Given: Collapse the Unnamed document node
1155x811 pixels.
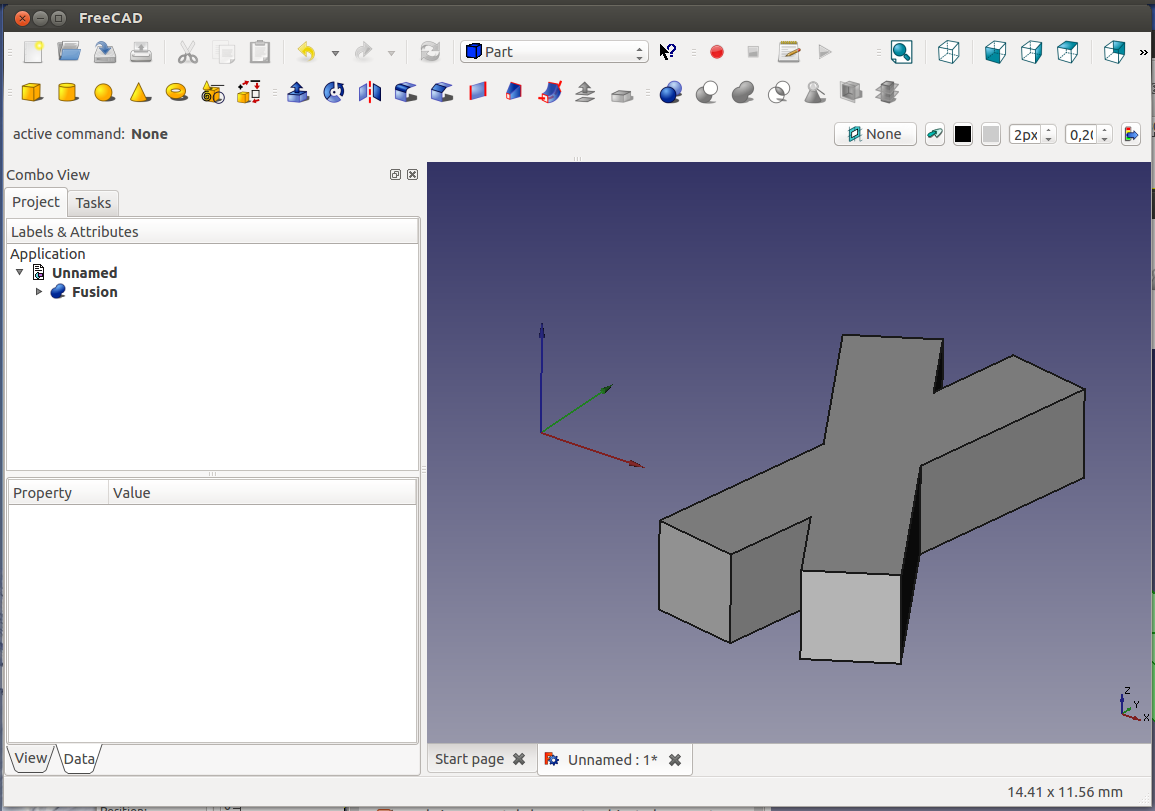Looking at the screenshot, I should pyautogui.click(x=20, y=272).
